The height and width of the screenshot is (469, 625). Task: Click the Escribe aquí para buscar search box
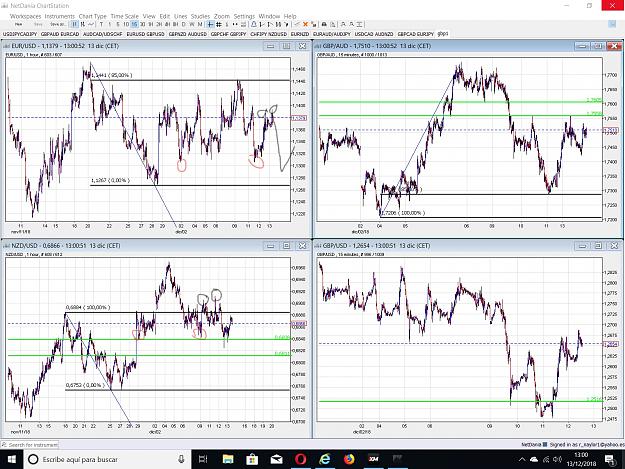point(108,459)
